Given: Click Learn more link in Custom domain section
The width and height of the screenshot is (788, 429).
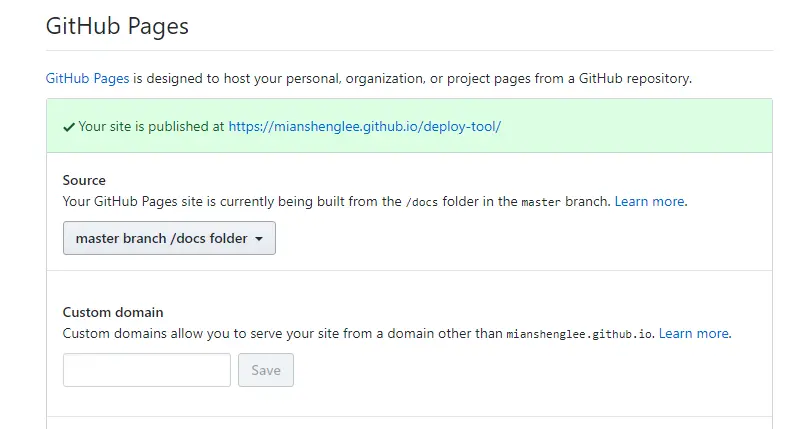Looking at the screenshot, I should tap(694, 334).
